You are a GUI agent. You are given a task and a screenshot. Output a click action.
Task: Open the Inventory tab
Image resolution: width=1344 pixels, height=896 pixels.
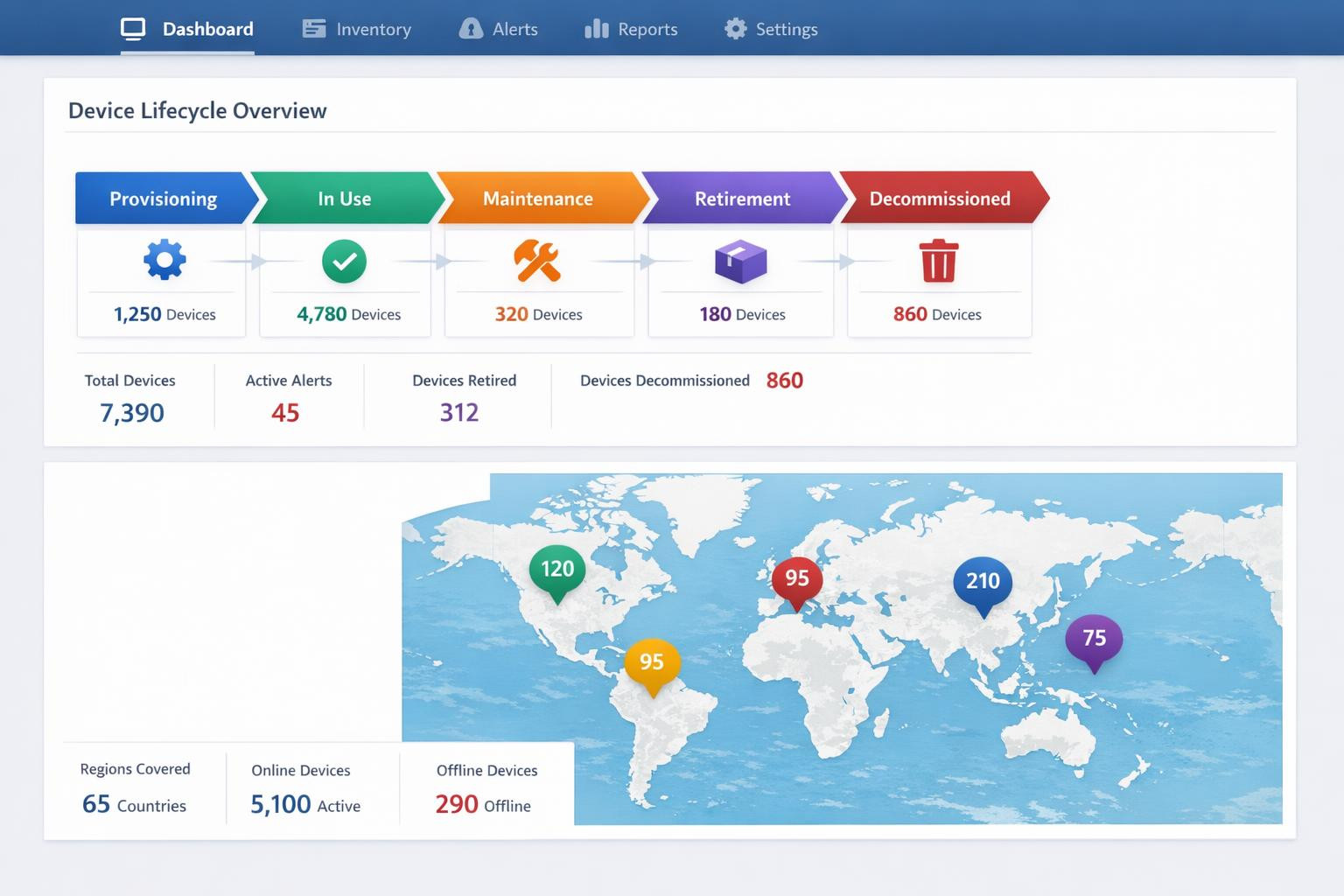tap(357, 29)
